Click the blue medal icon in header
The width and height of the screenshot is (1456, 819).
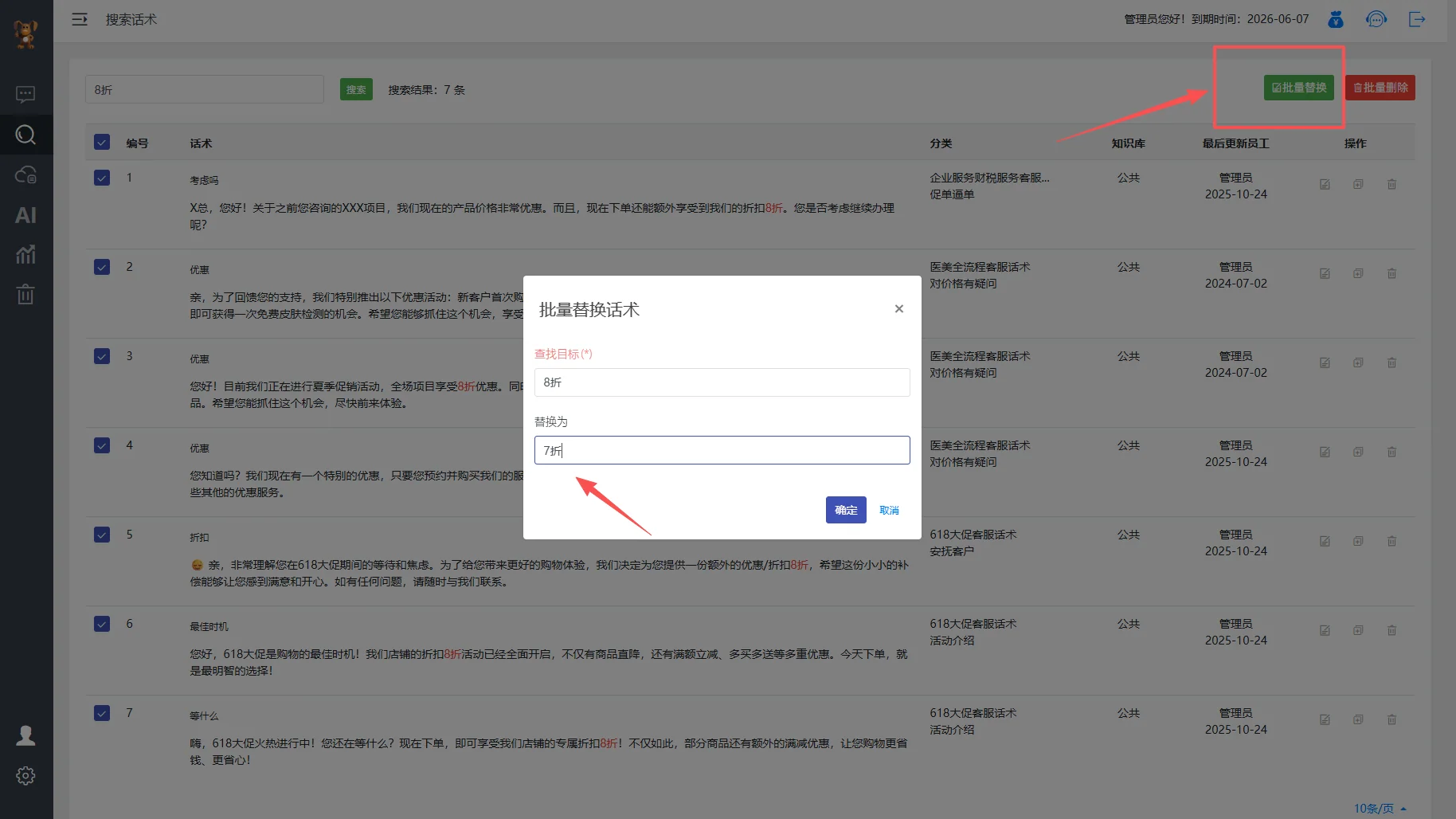(x=1336, y=19)
